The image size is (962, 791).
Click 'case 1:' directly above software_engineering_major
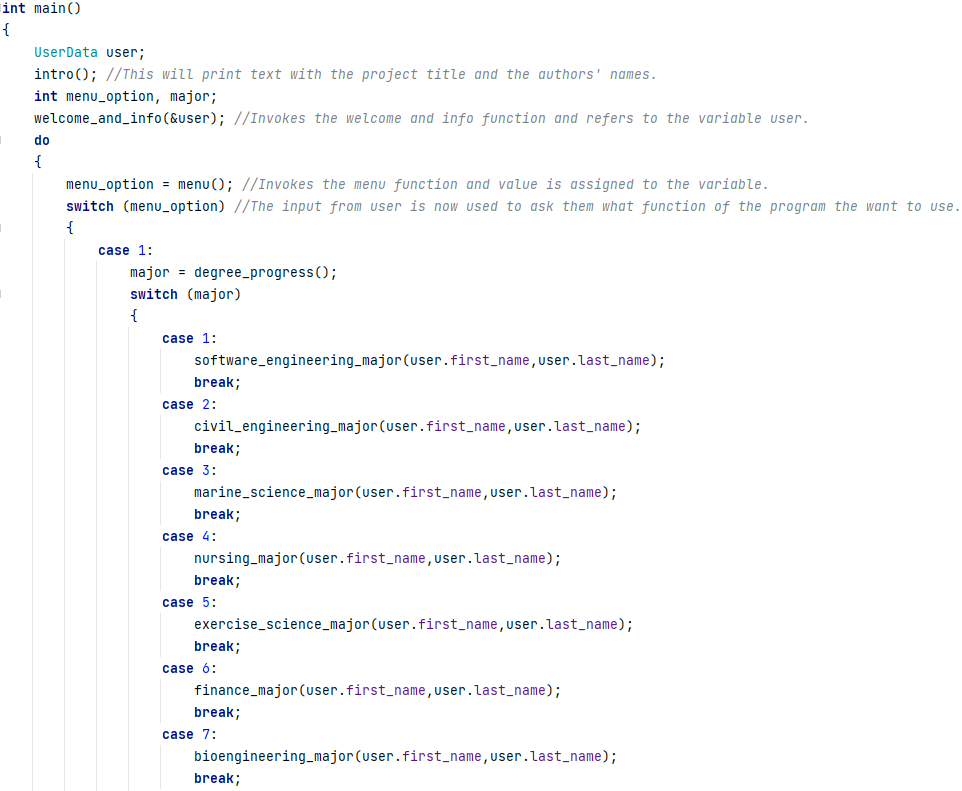tap(190, 339)
